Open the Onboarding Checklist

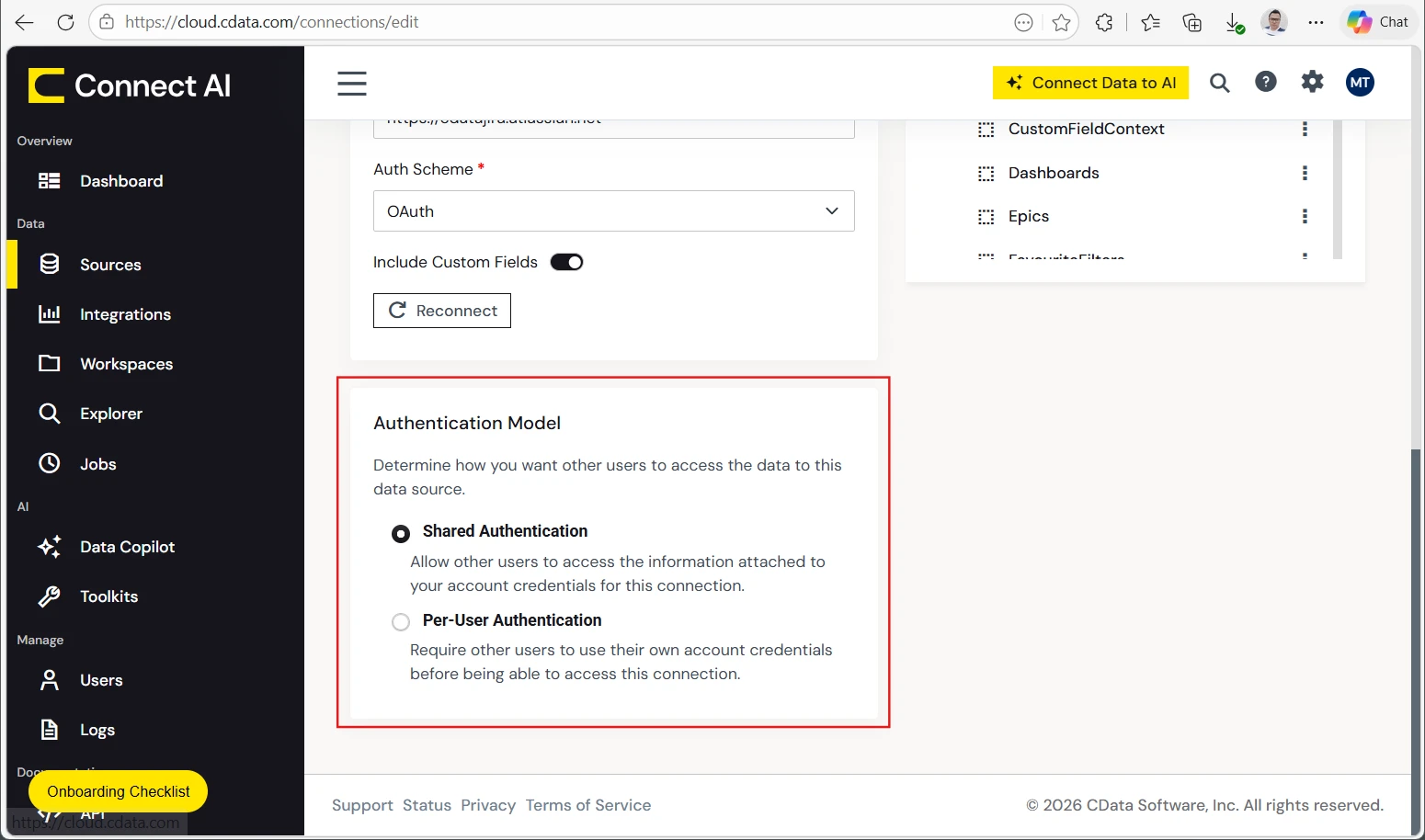tap(119, 791)
